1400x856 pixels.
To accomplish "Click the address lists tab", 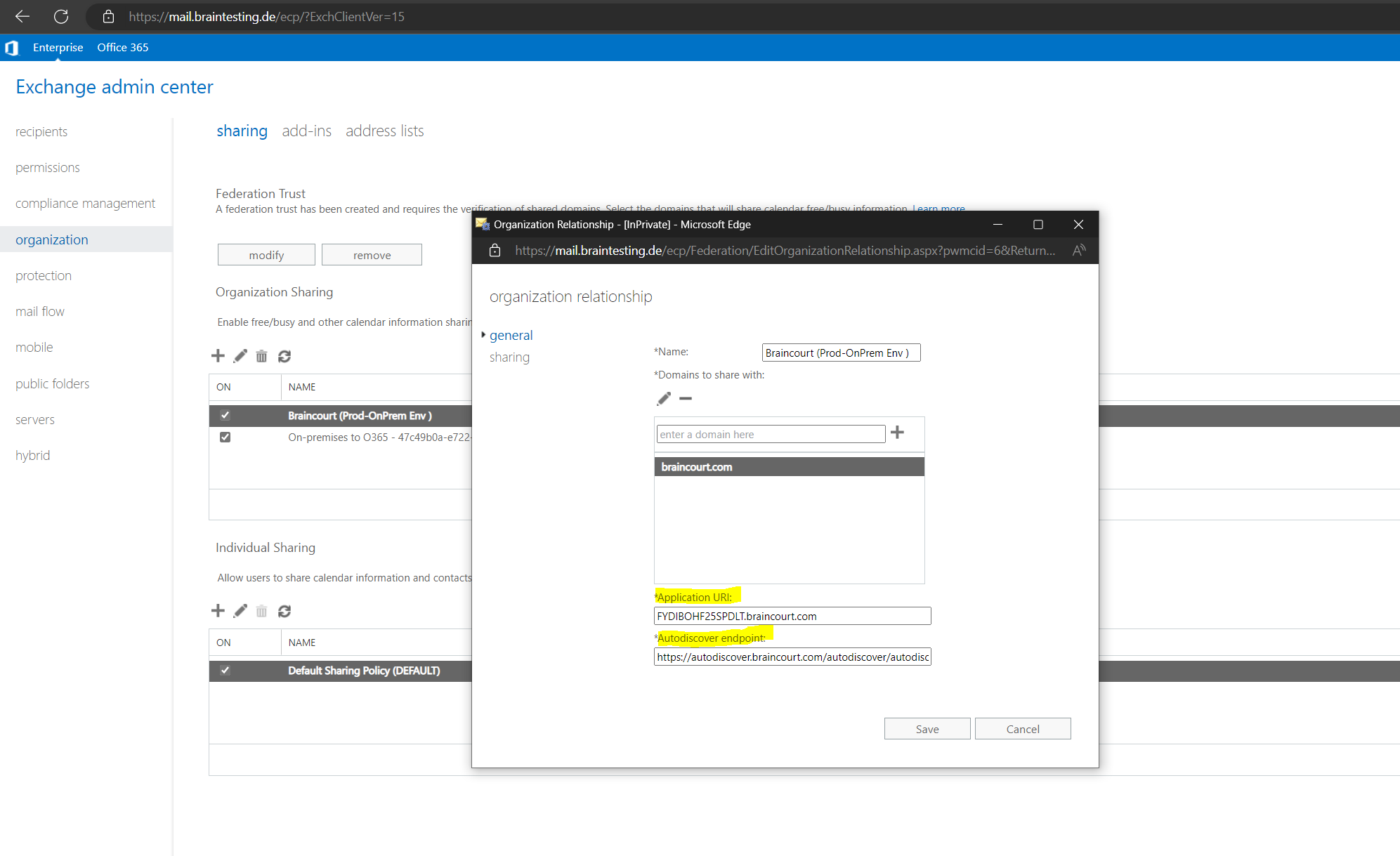I will tap(384, 130).
